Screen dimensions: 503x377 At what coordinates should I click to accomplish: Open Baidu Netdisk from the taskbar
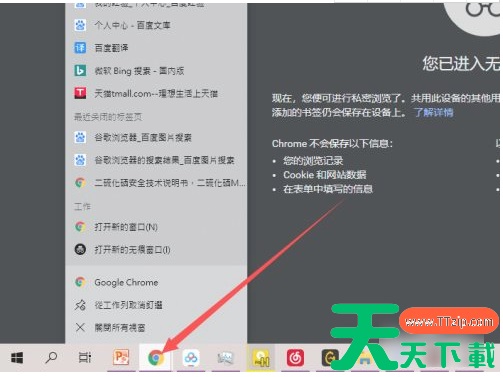point(191,358)
